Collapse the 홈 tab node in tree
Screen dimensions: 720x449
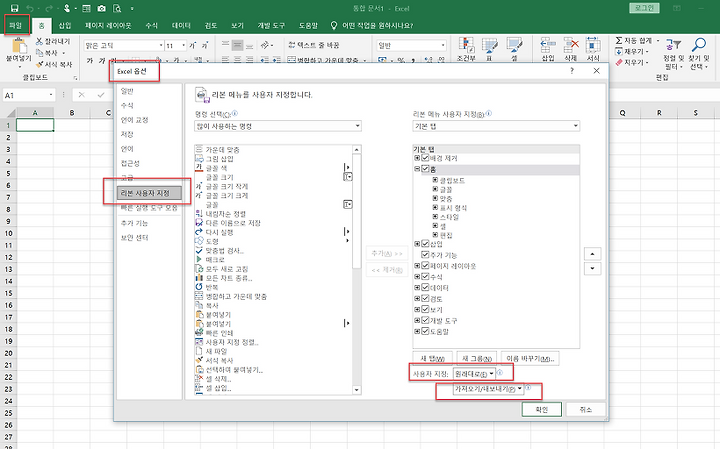[x=417, y=169]
